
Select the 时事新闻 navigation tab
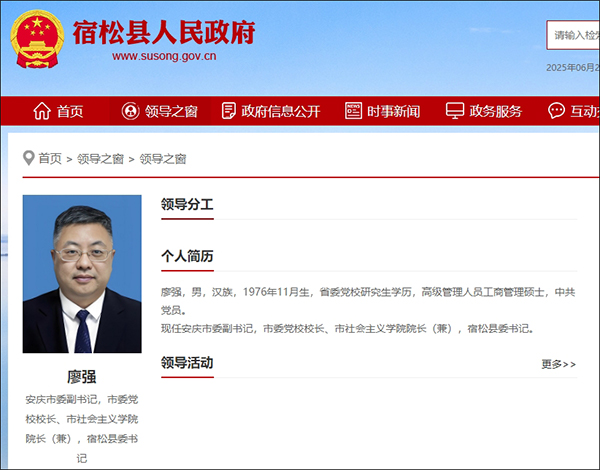(383, 111)
